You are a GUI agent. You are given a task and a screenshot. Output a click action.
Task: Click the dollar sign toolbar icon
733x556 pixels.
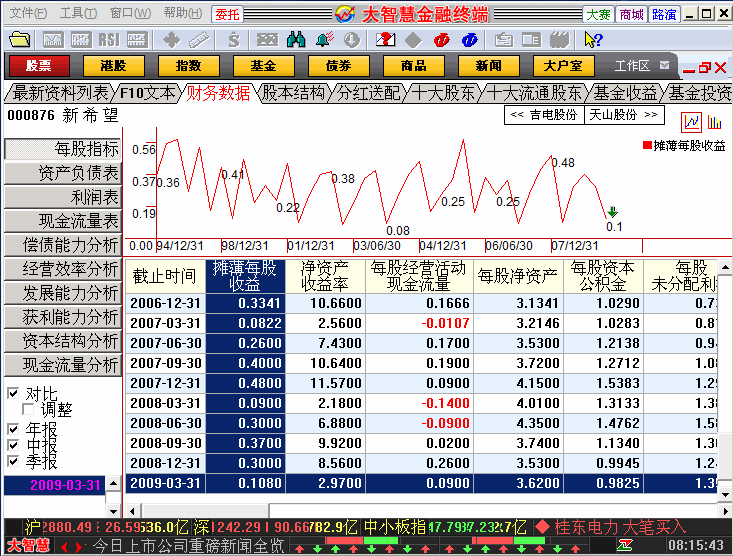[234, 40]
